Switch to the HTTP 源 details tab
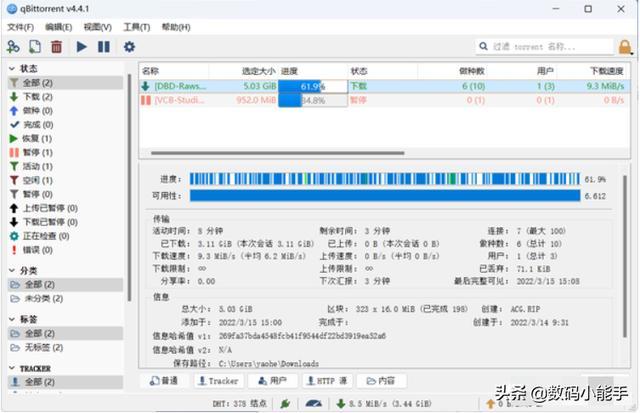The image size is (640, 413). pos(327,381)
